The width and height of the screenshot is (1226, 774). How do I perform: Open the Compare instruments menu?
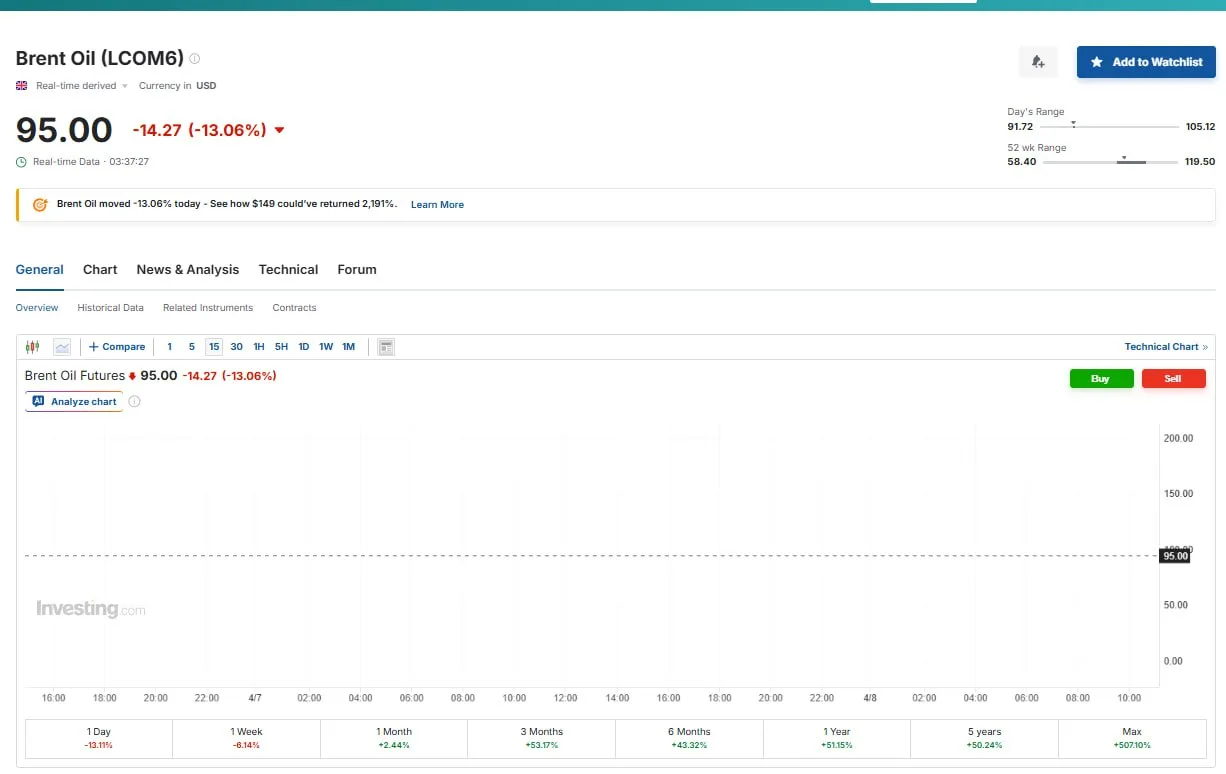(117, 347)
